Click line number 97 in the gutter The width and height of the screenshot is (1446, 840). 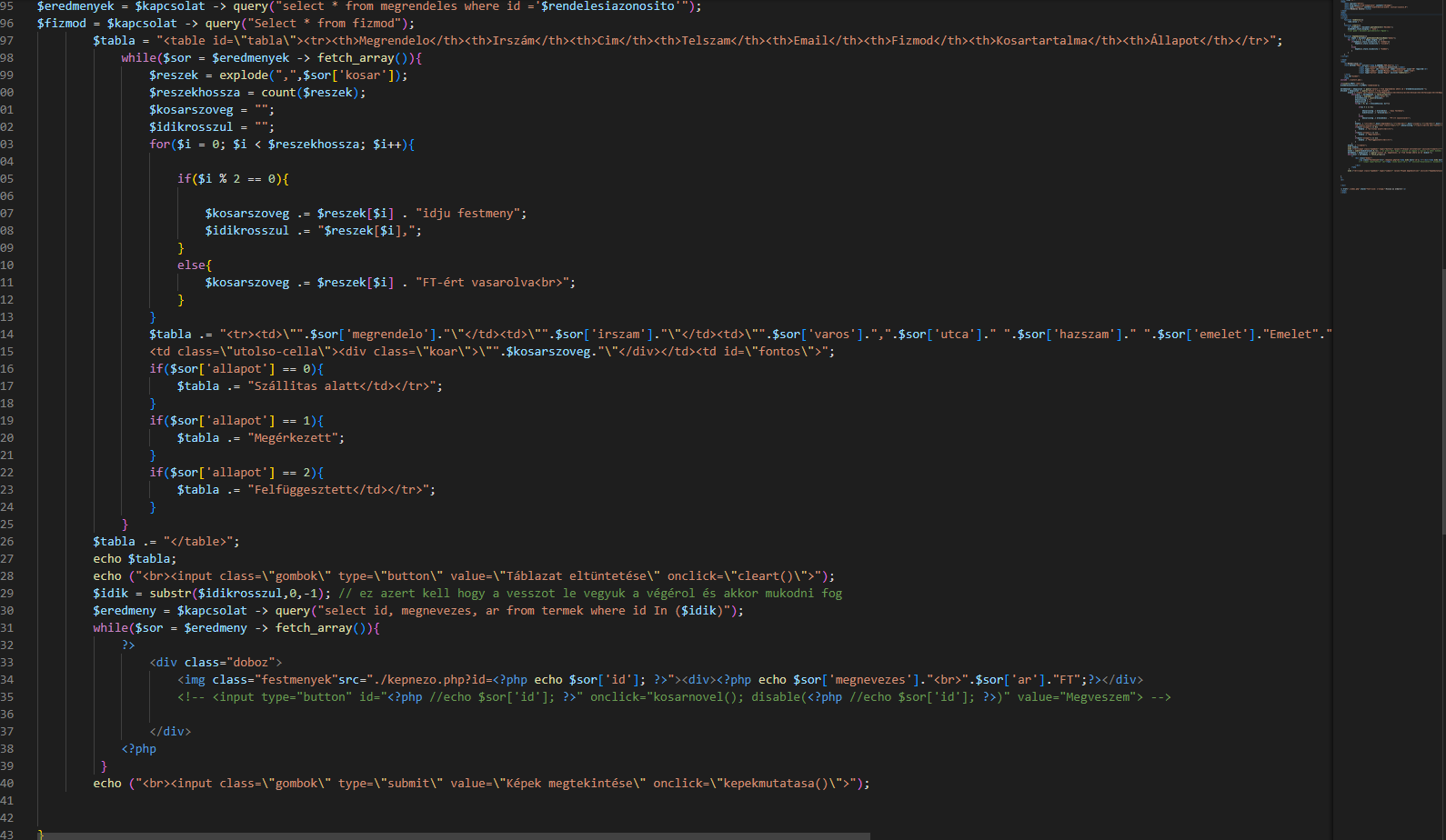pos(7,41)
